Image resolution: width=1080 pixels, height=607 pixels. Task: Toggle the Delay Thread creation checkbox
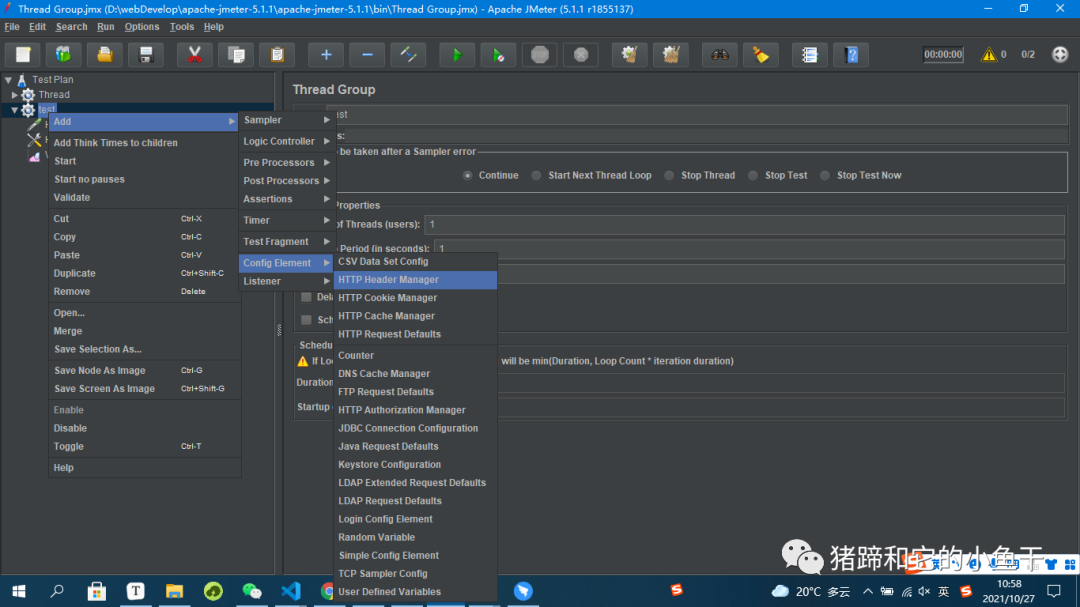[307, 297]
